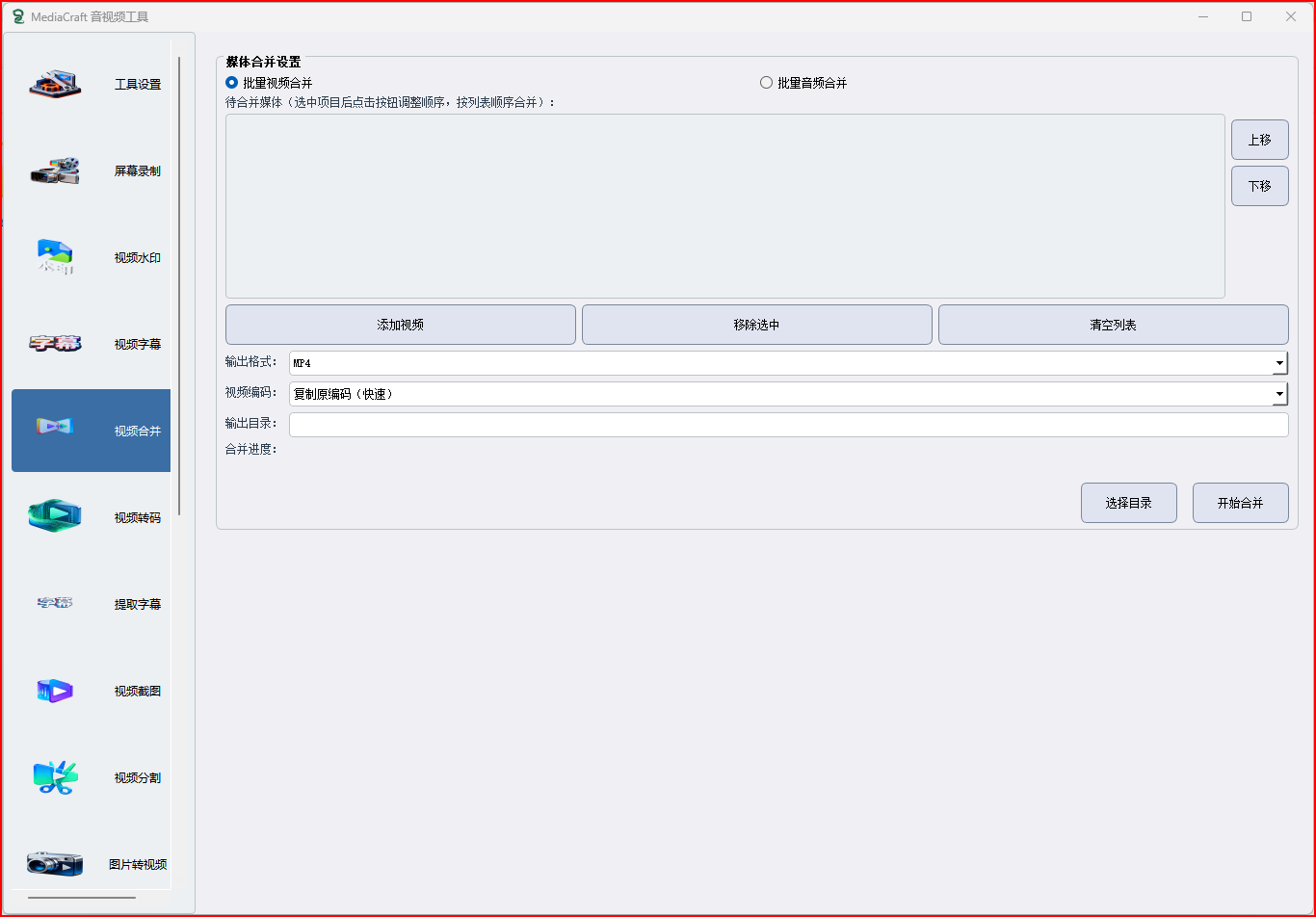
Task: Select the 批量视频合并 radio button
Action: [232, 83]
